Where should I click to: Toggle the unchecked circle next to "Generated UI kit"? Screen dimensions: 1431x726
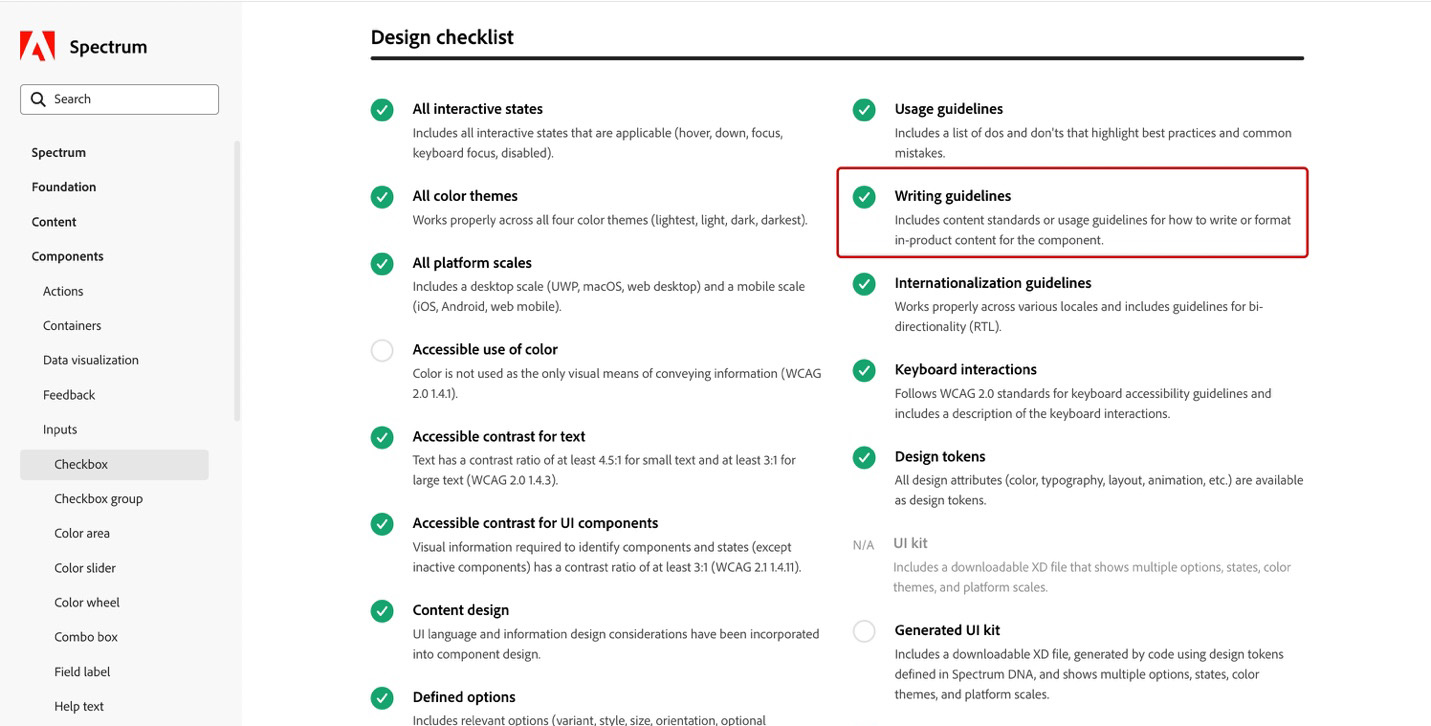[x=863, y=631]
